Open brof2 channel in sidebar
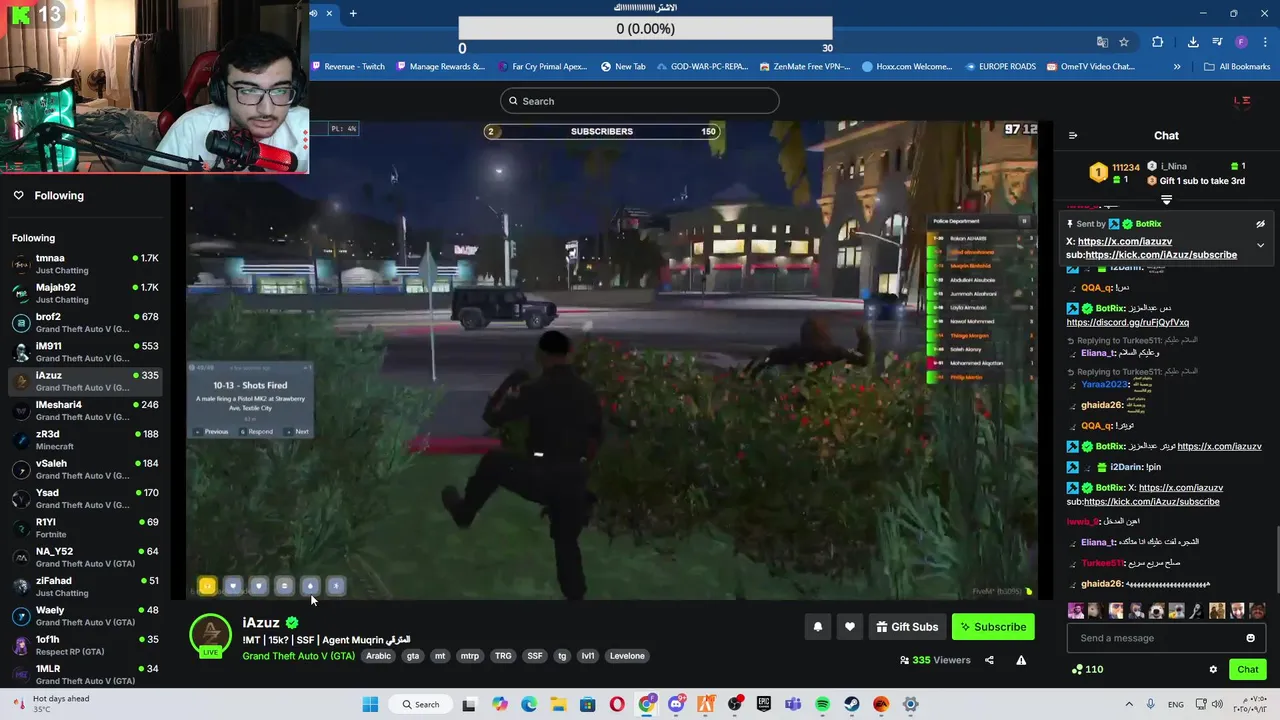This screenshot has height=720, width=1280. [85, 322]
